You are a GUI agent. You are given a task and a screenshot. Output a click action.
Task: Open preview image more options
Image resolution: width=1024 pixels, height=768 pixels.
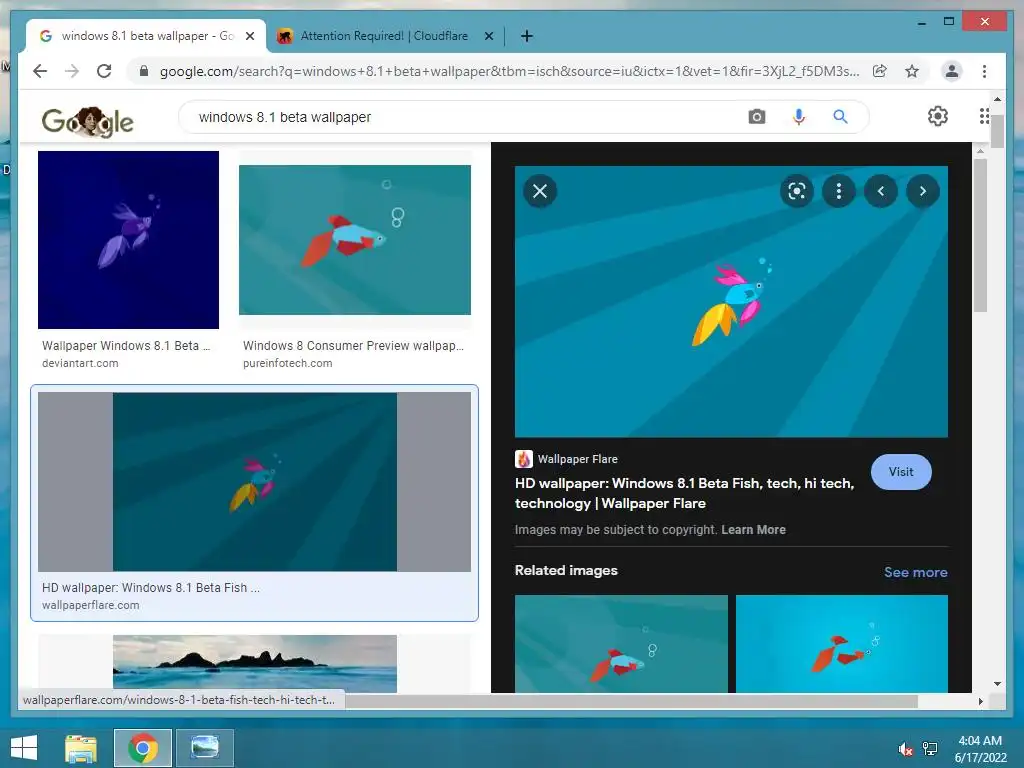coord(839,191)
